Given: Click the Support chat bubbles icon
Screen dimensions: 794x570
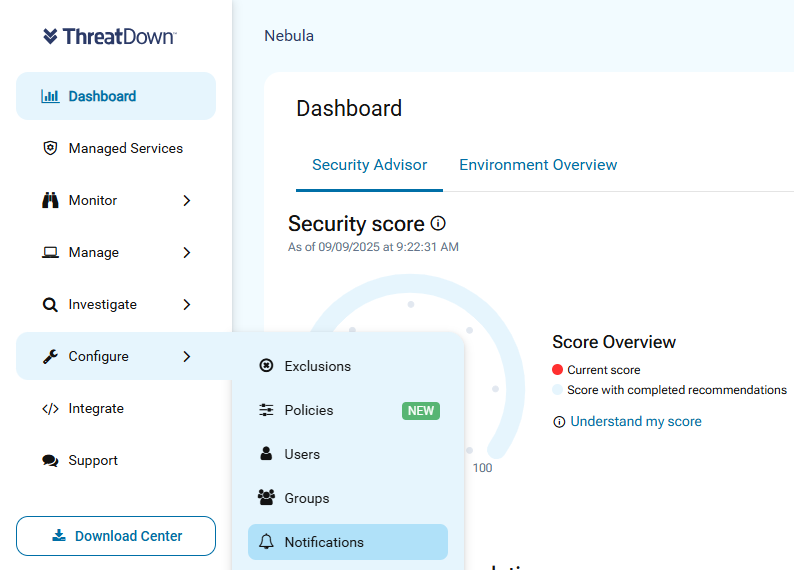Looking at the screenshot, I should point(50,461).
